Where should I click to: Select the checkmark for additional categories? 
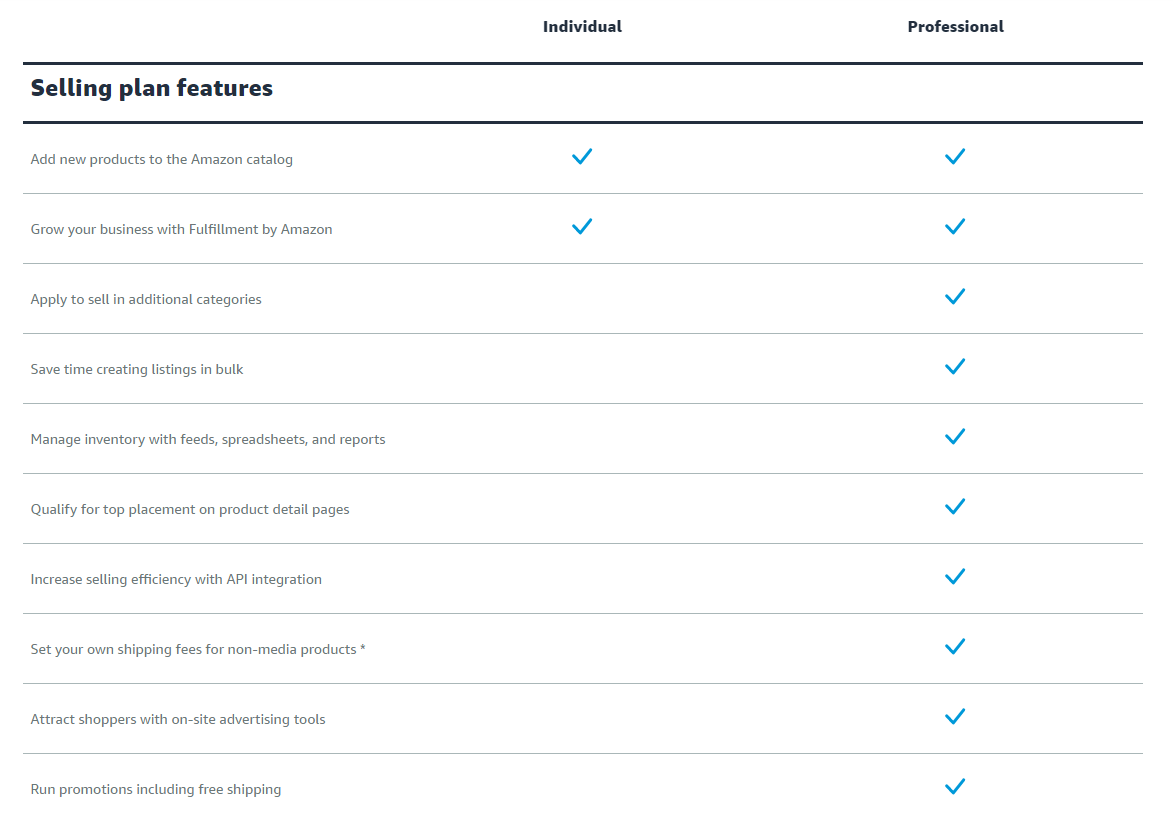pyautogui.click(x=955, y=296)
